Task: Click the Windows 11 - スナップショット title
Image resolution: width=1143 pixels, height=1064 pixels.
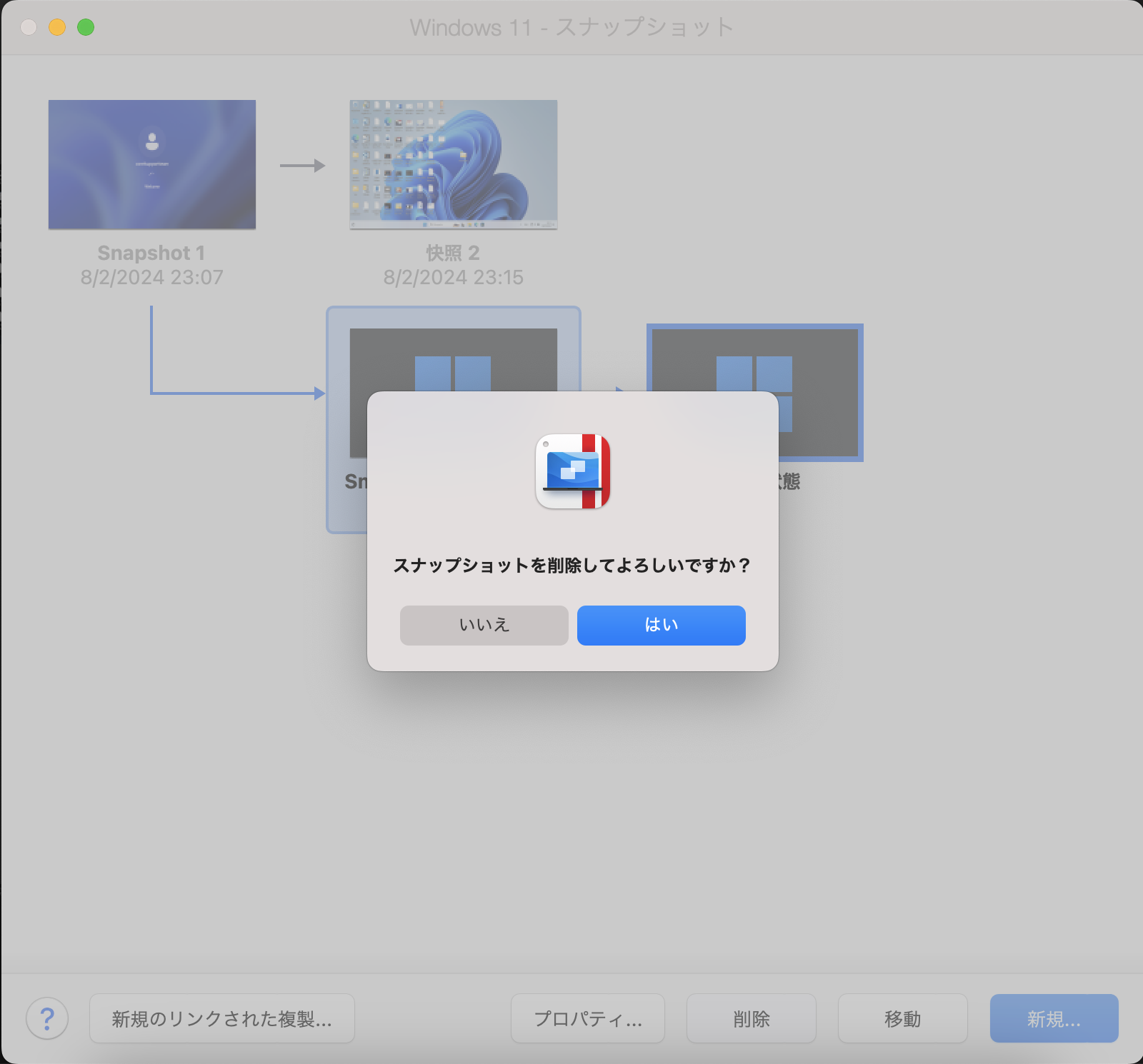Action: pos(571,27)
